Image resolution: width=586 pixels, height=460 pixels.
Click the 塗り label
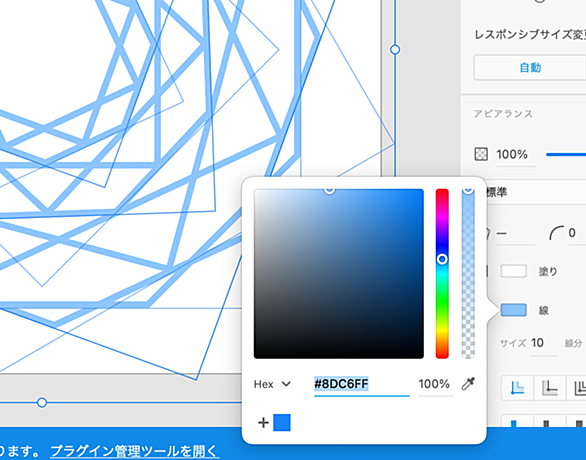548,271
